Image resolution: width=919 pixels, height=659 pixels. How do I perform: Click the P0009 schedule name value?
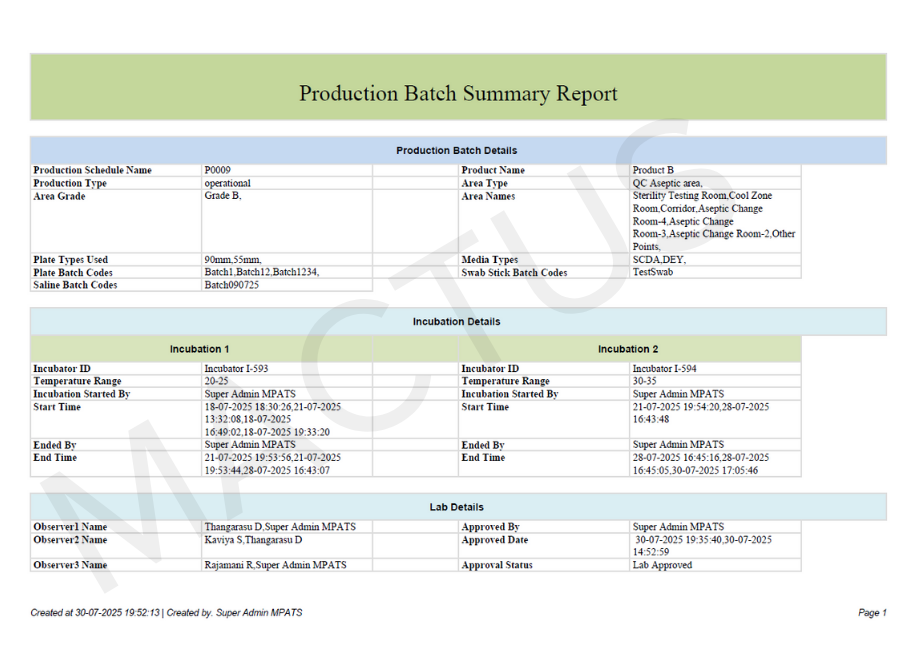coord(217,171)
